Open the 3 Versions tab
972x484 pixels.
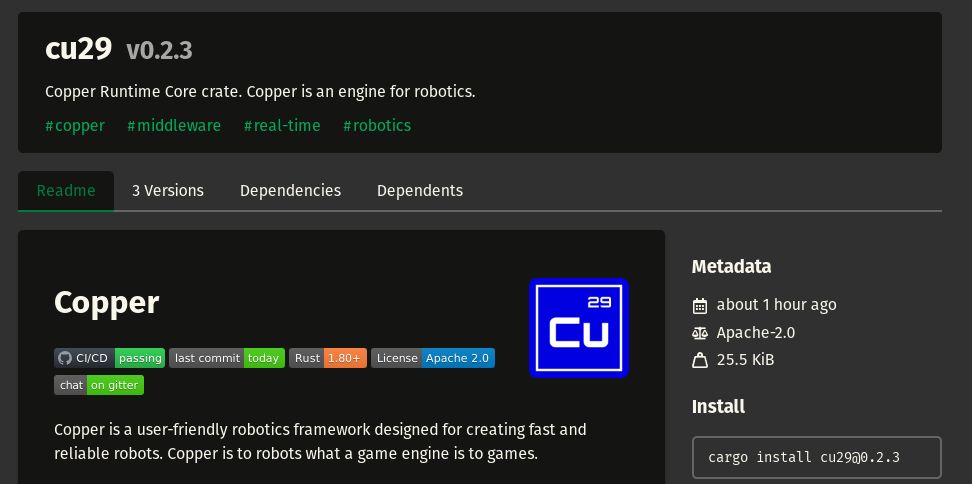(x=168, y=191)
